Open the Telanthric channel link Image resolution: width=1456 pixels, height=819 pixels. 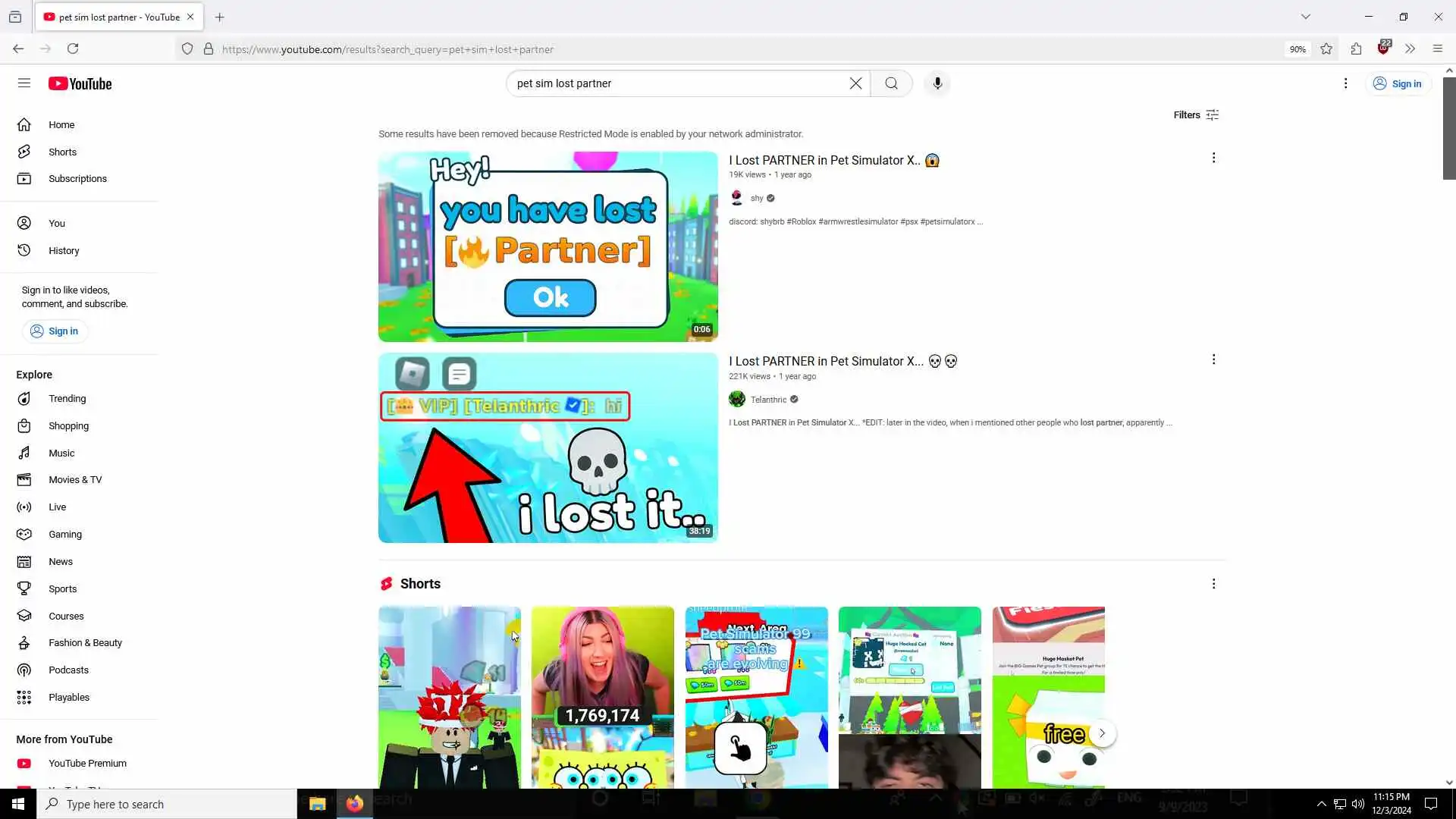[x=768, y=400]
